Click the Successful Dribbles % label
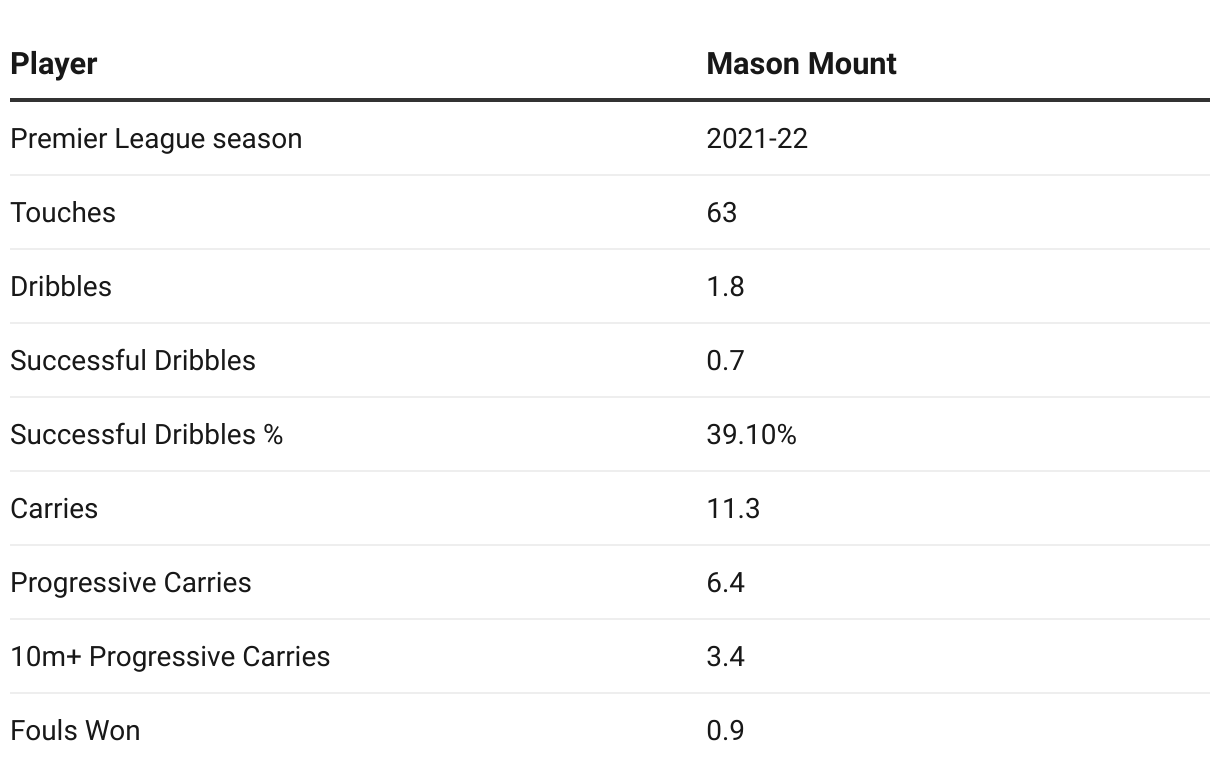The height and width of the screenshot is (776, 1220). [x=147, y=434]
